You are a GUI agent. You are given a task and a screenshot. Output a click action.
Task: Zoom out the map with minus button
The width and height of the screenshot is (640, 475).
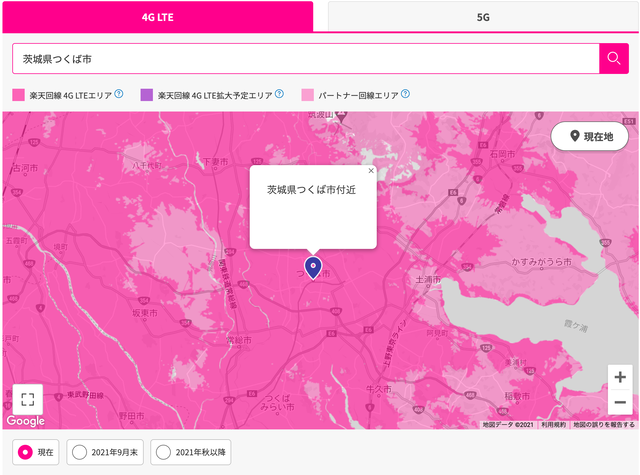[620, 402]
